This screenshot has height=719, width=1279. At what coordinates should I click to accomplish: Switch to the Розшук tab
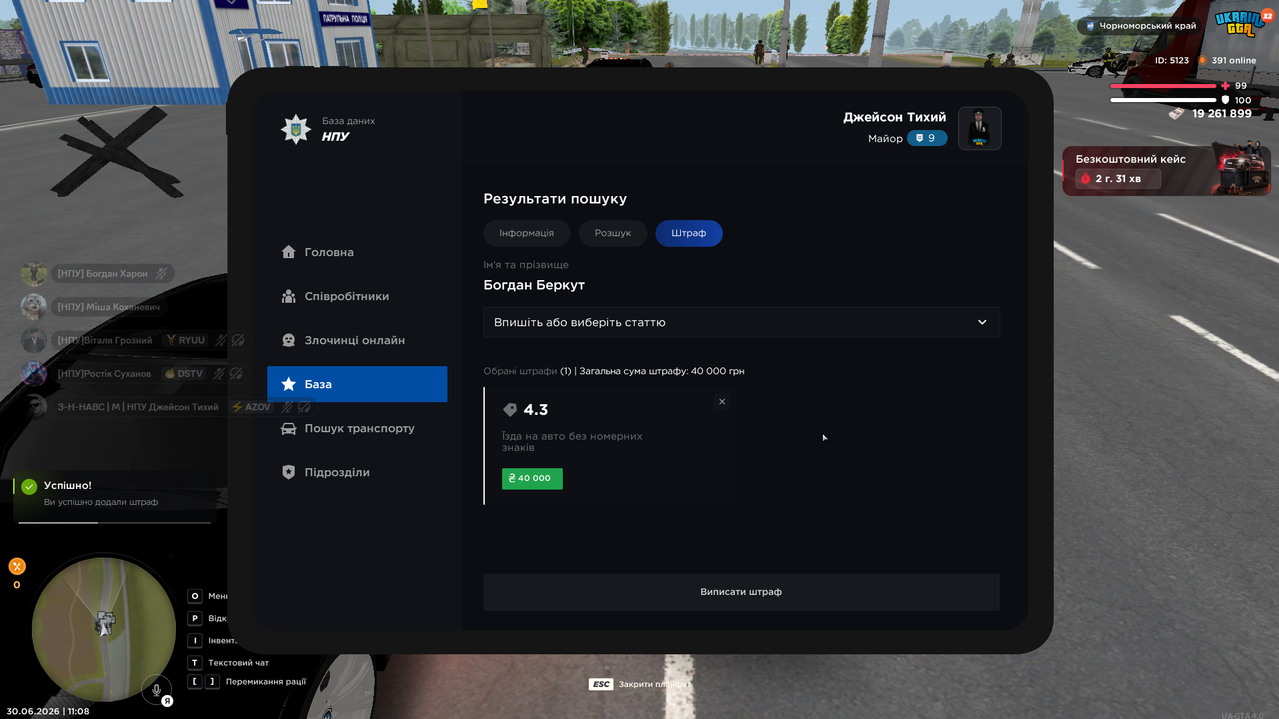point(613,233)
